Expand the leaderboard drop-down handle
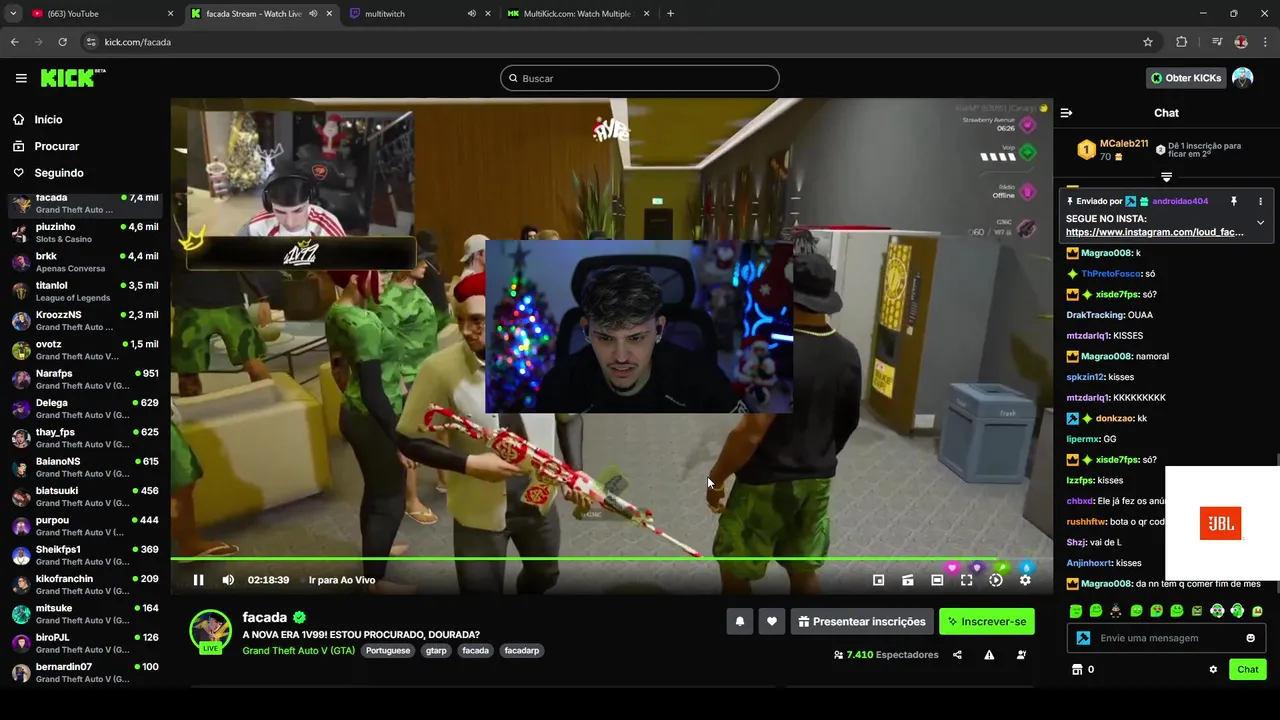The width and height of the screenshot is (1280, 720). point(1166,177)
